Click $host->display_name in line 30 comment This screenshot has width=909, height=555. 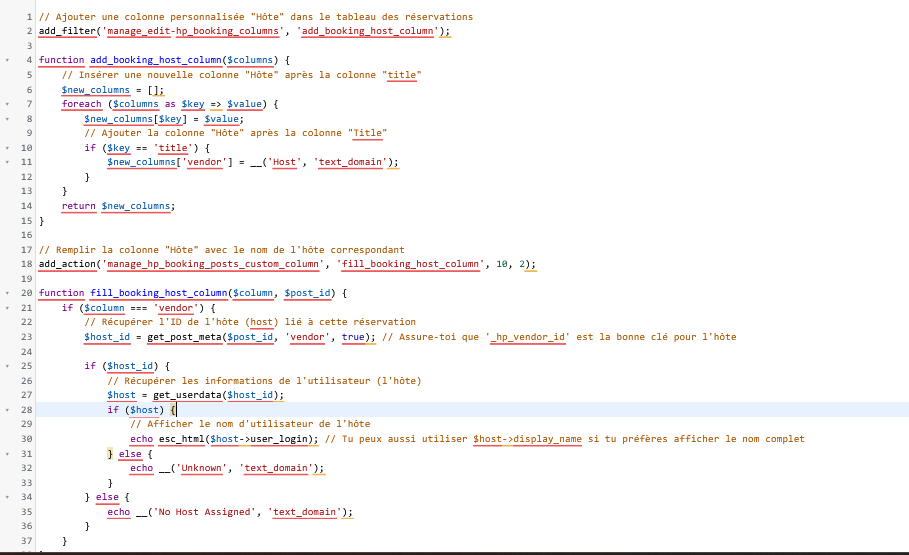pyautogui.click(x=528, y=439)
